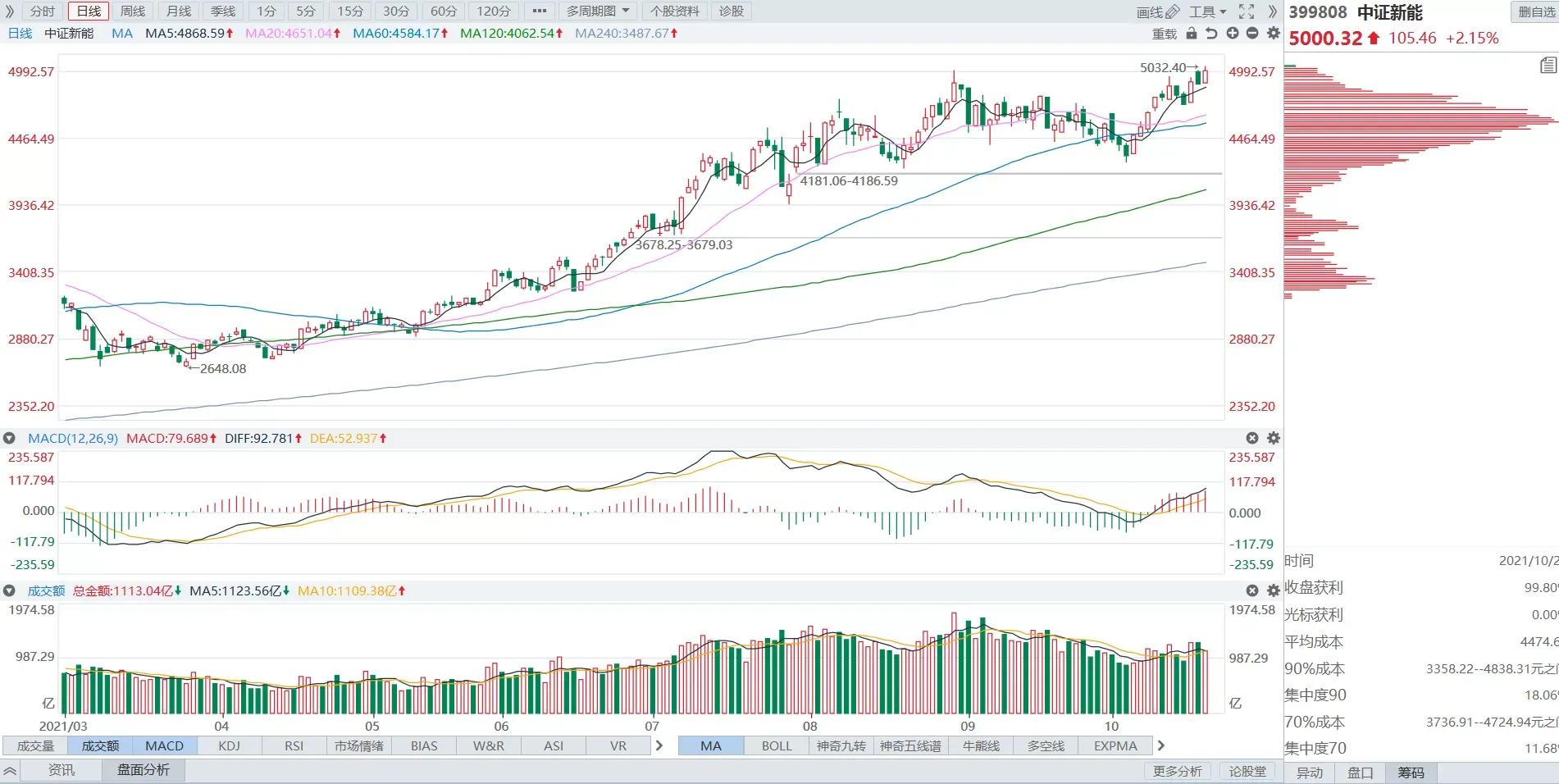Viewport: 1559px width, 784px height.
Task: Open 论股堂 button
Action: pos(1247,771)
